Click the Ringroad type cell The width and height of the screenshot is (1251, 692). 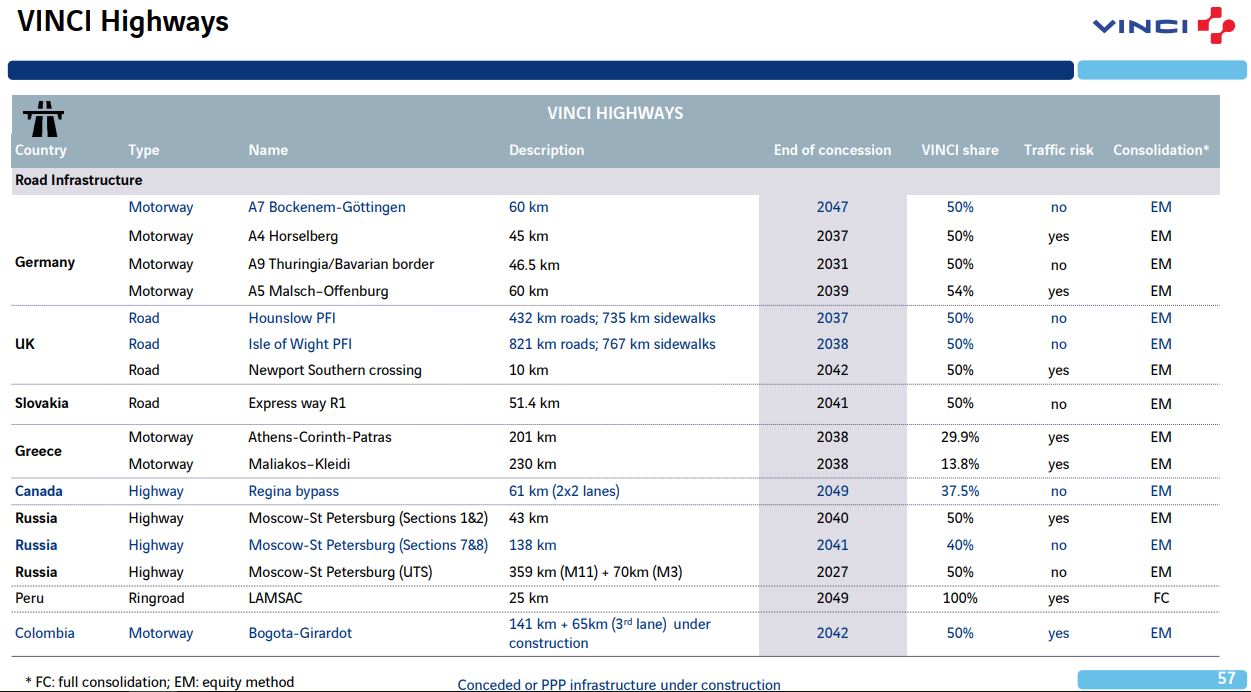point(158,598)
